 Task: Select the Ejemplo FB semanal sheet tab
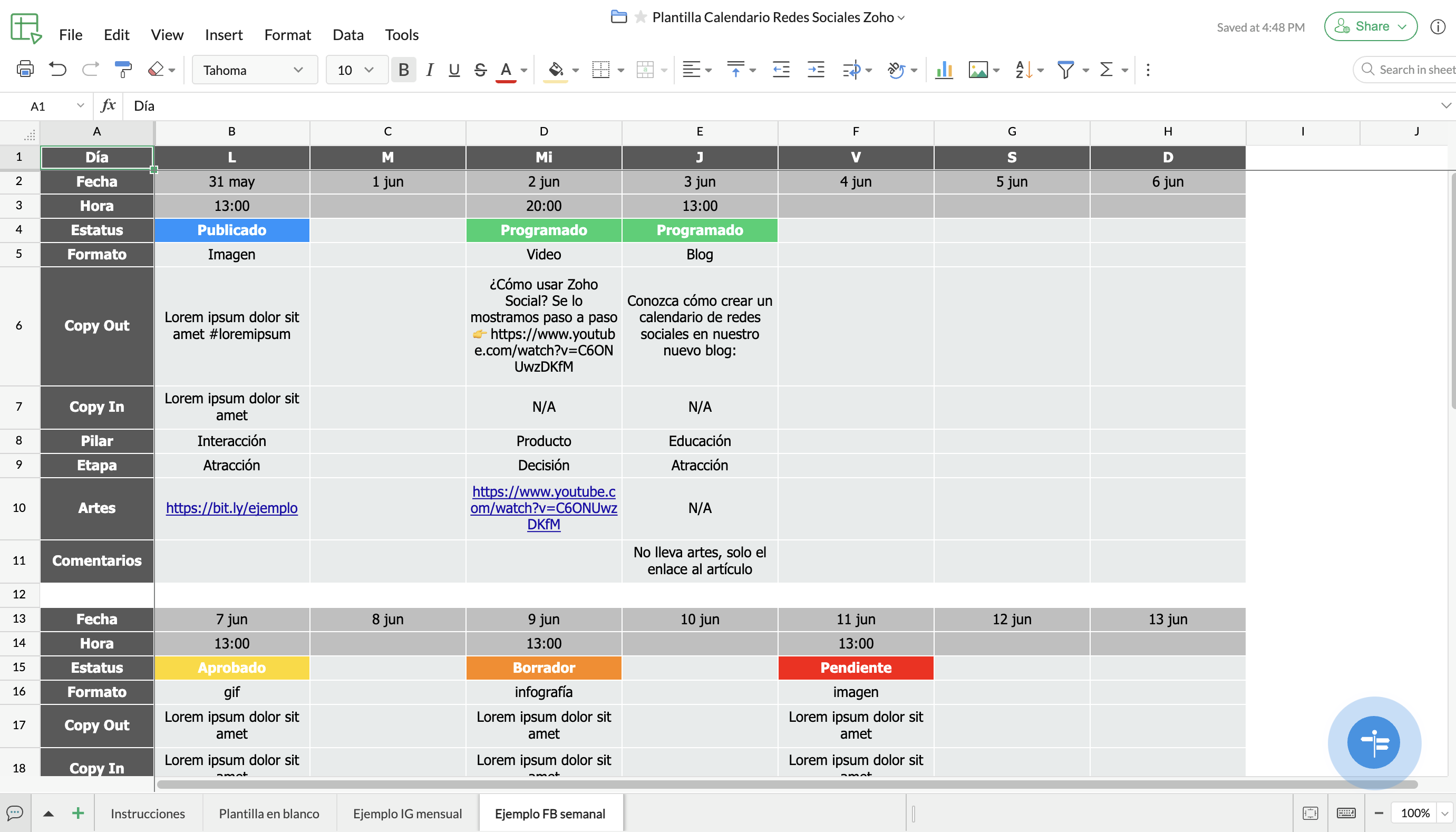click(x=550, y=813)
